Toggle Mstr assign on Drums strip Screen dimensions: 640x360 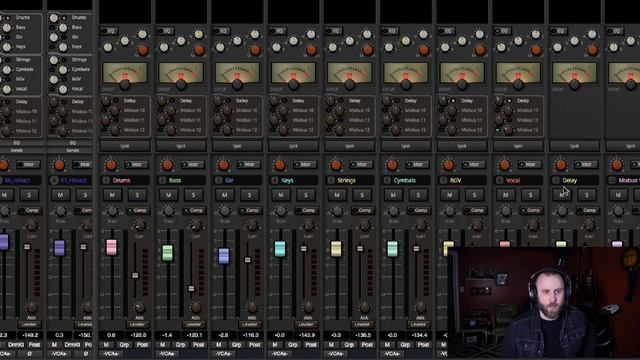click(x=136, y=164)
